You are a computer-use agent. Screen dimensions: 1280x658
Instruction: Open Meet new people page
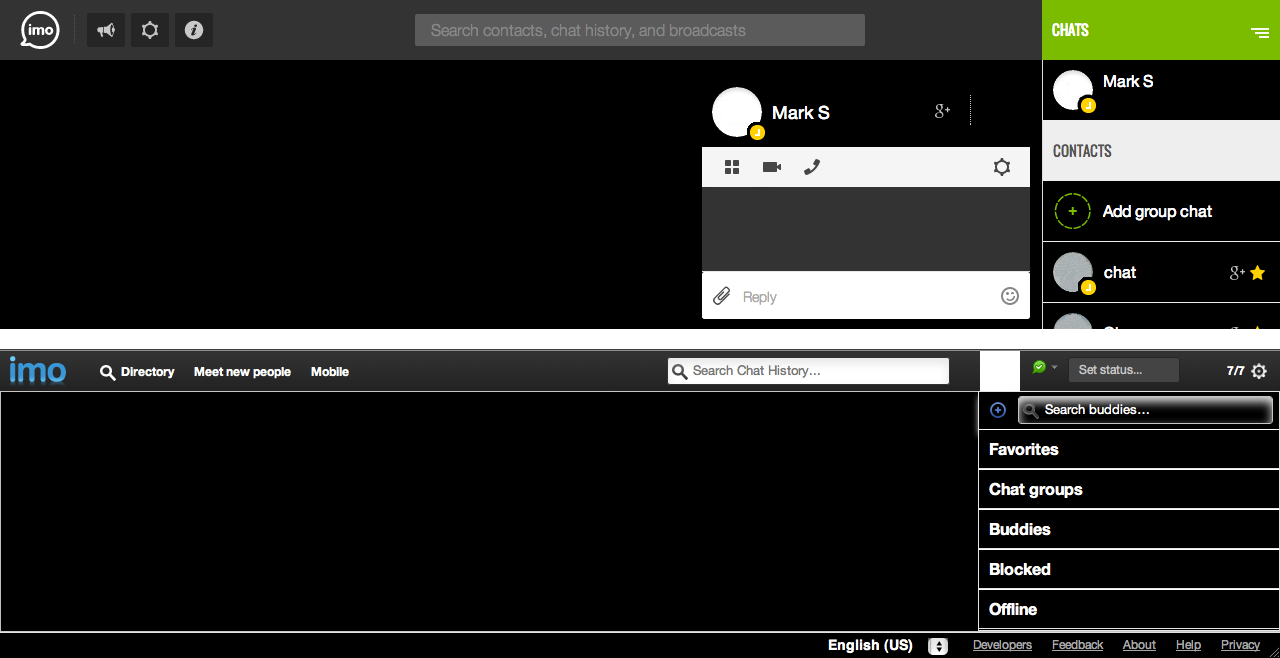[x=242, y=372]
